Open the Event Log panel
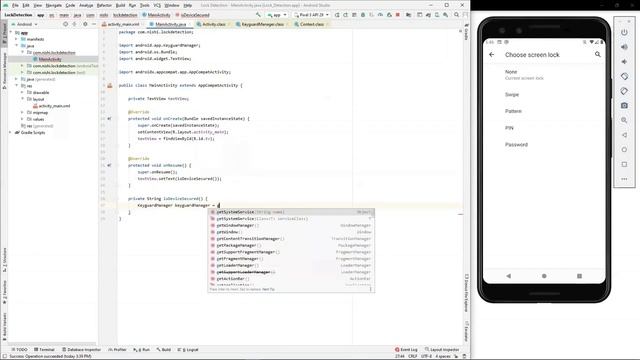The width and height of the screenshot is (640, 360). pyautogui.click(x=406, y=349)
